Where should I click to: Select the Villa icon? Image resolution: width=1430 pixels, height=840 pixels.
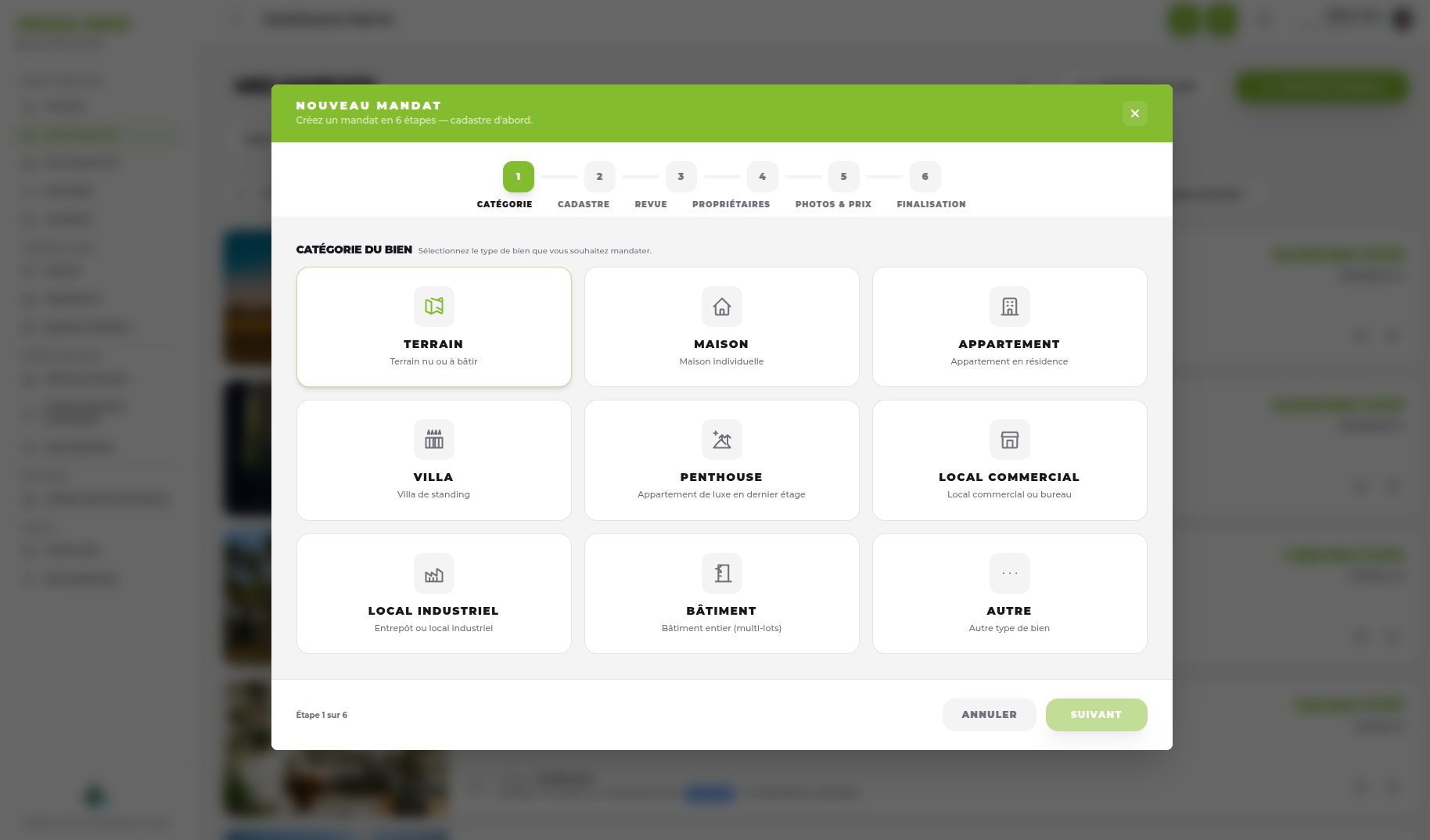(434, 440)
